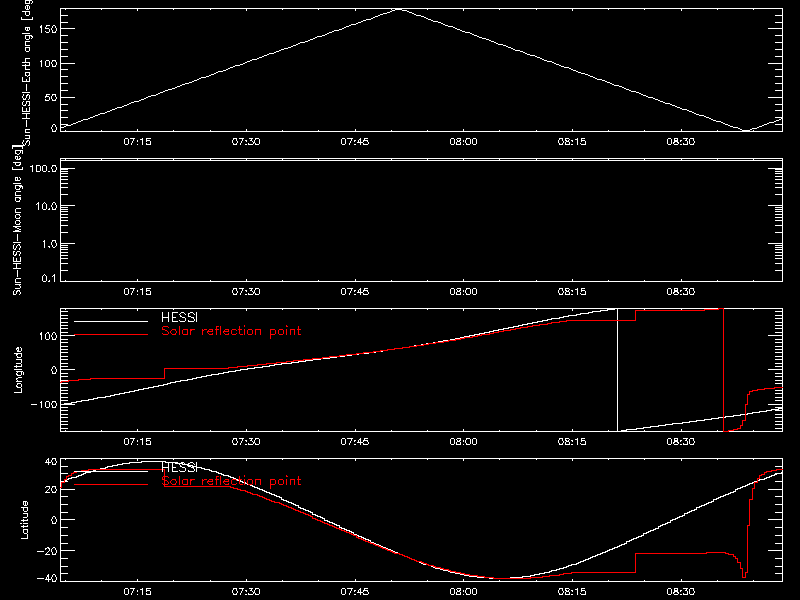Select the 100.0 tick on Moon angle plot
800x600 pixels.
coord(43,169)
